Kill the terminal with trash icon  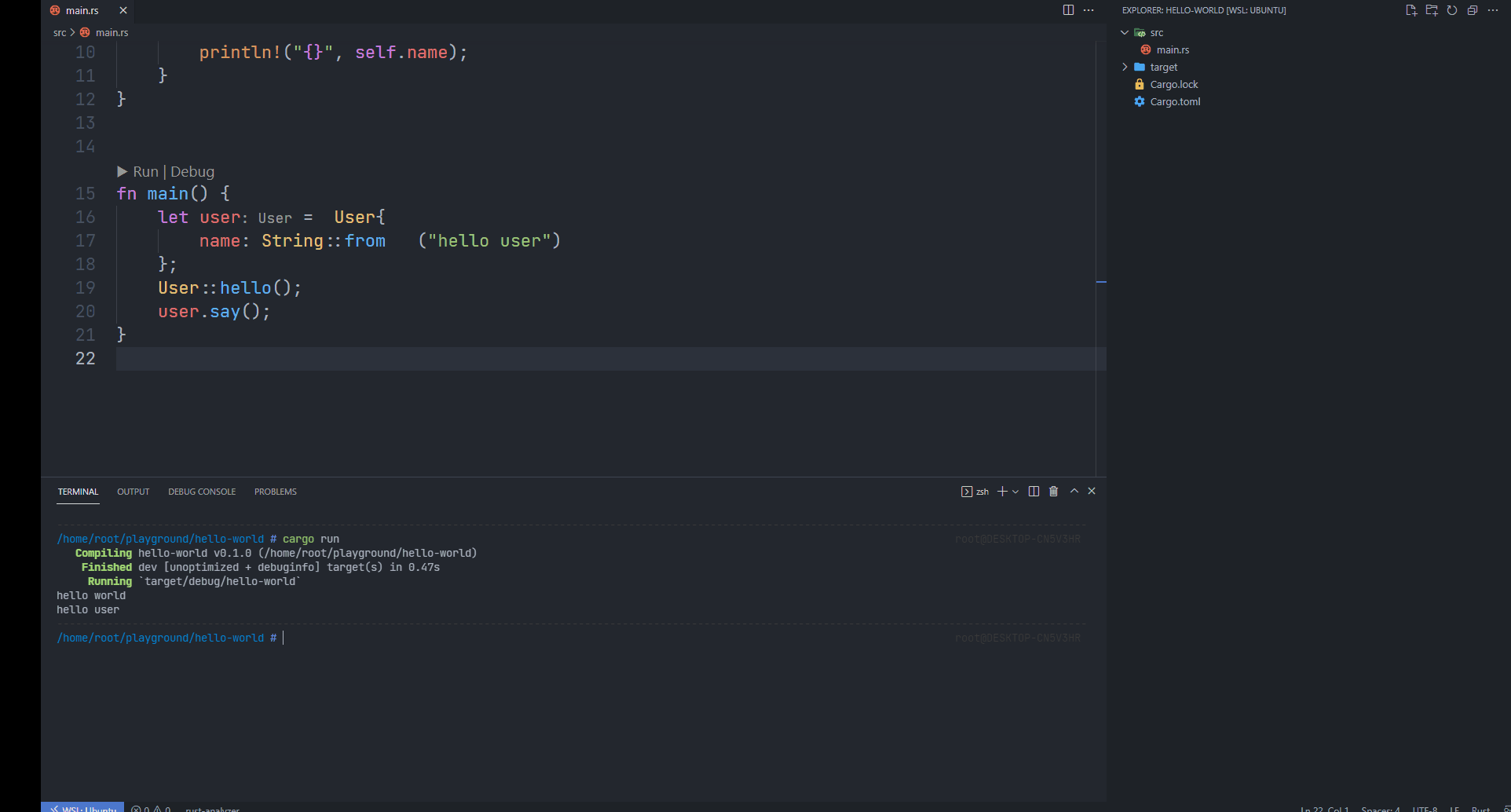[x=1054, y=492]
